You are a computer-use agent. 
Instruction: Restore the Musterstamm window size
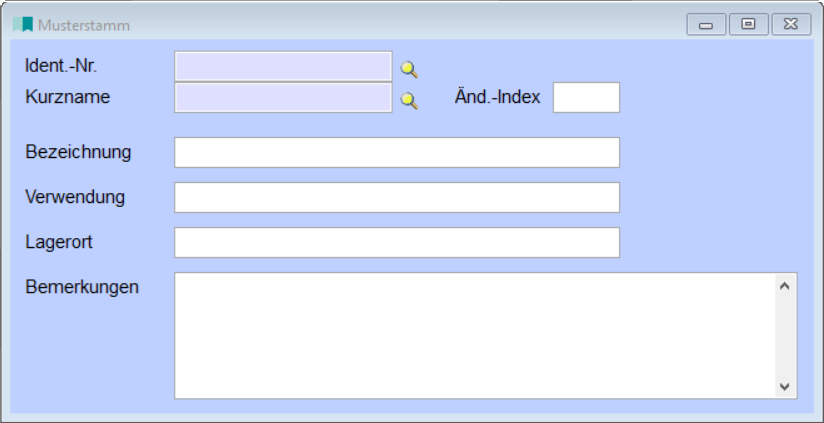(748, 24)
